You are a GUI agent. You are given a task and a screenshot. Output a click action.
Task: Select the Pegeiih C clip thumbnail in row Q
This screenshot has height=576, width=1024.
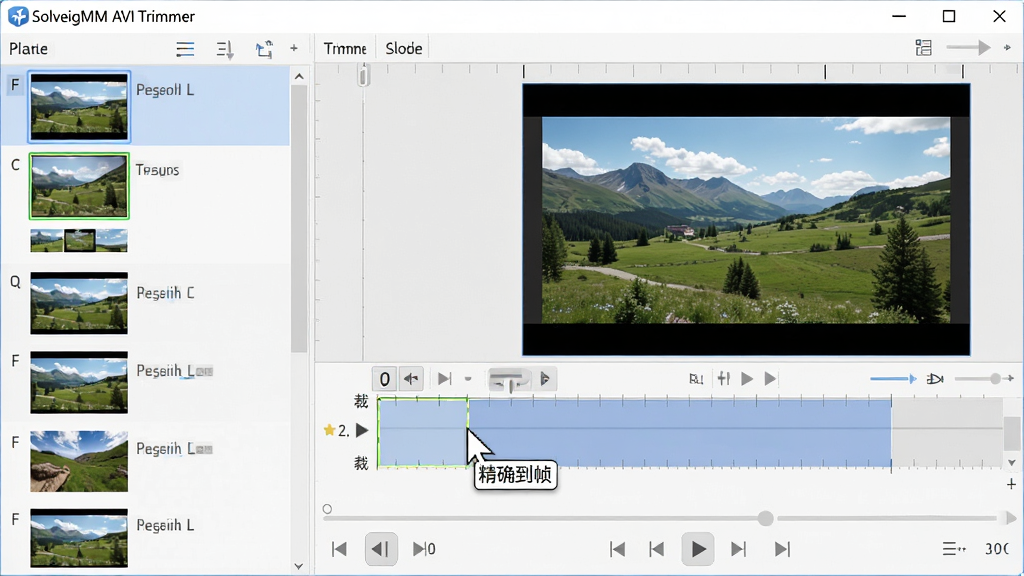79,303
